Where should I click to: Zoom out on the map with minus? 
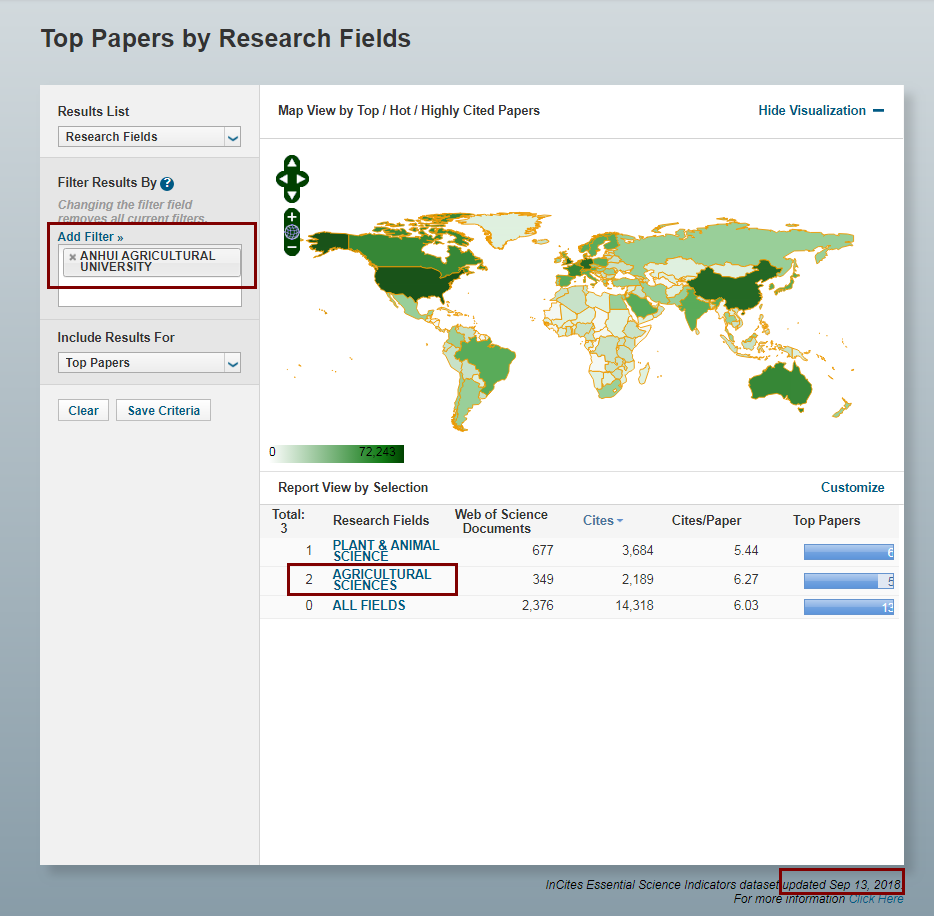point(292,246)
